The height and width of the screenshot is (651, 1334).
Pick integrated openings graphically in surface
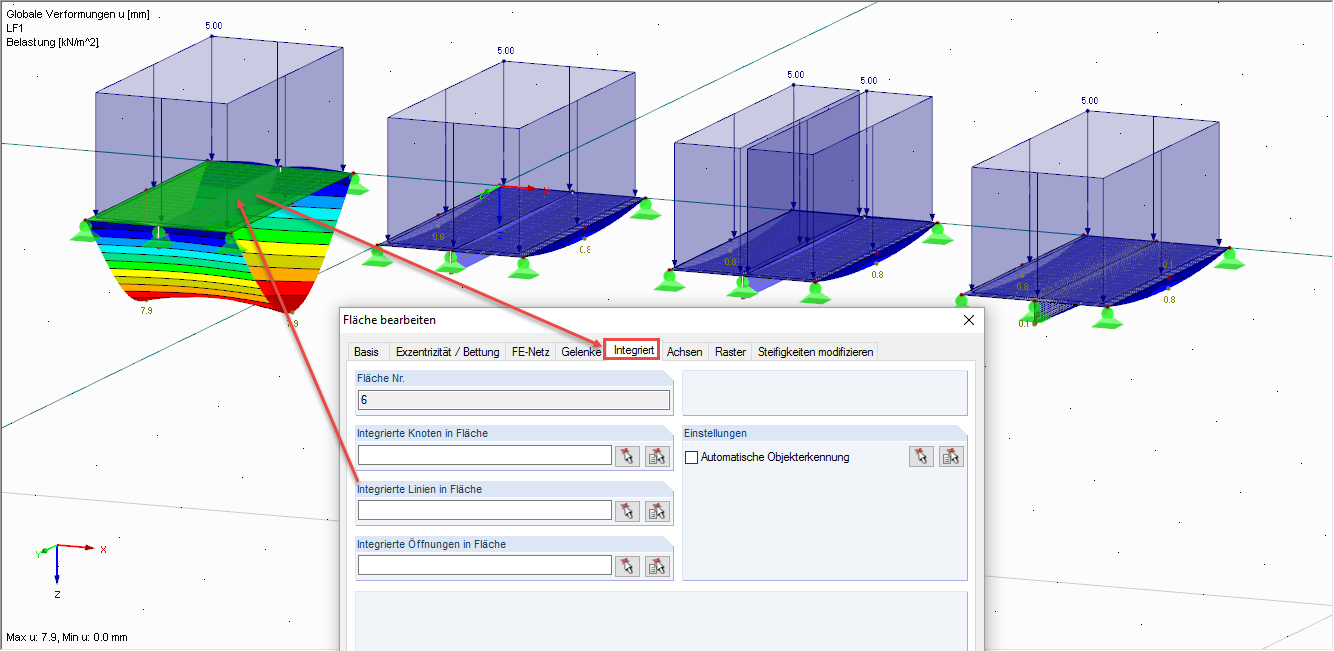click(627, 566)
